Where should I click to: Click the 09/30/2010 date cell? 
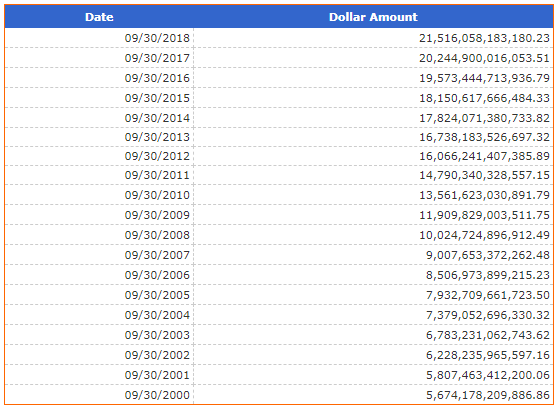tap(157, 195)
